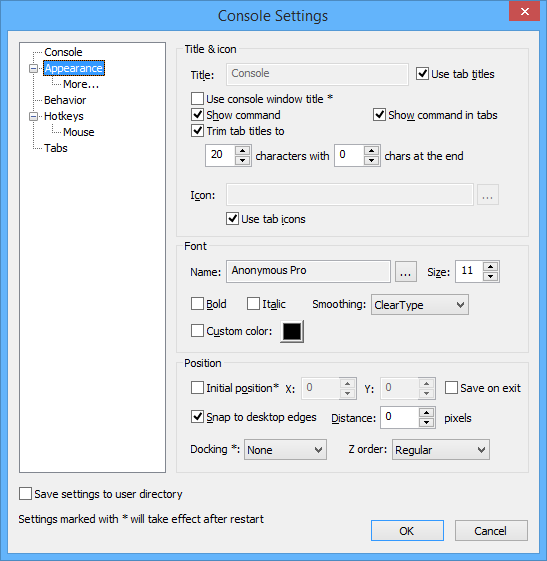Confirm settings with OK
The height and width of the screenshot is (561, 547).
point(407,531)
